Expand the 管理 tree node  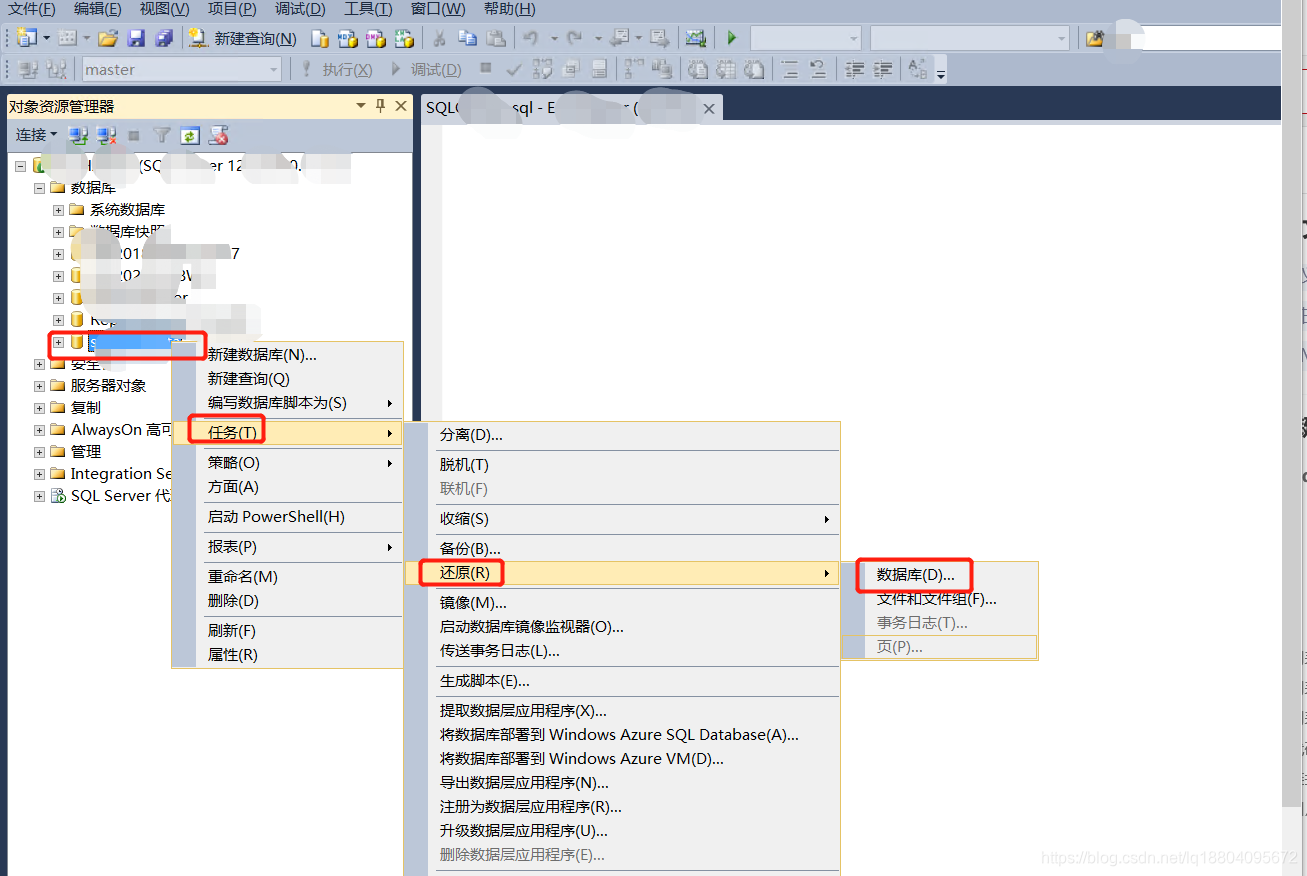point(39,451)
